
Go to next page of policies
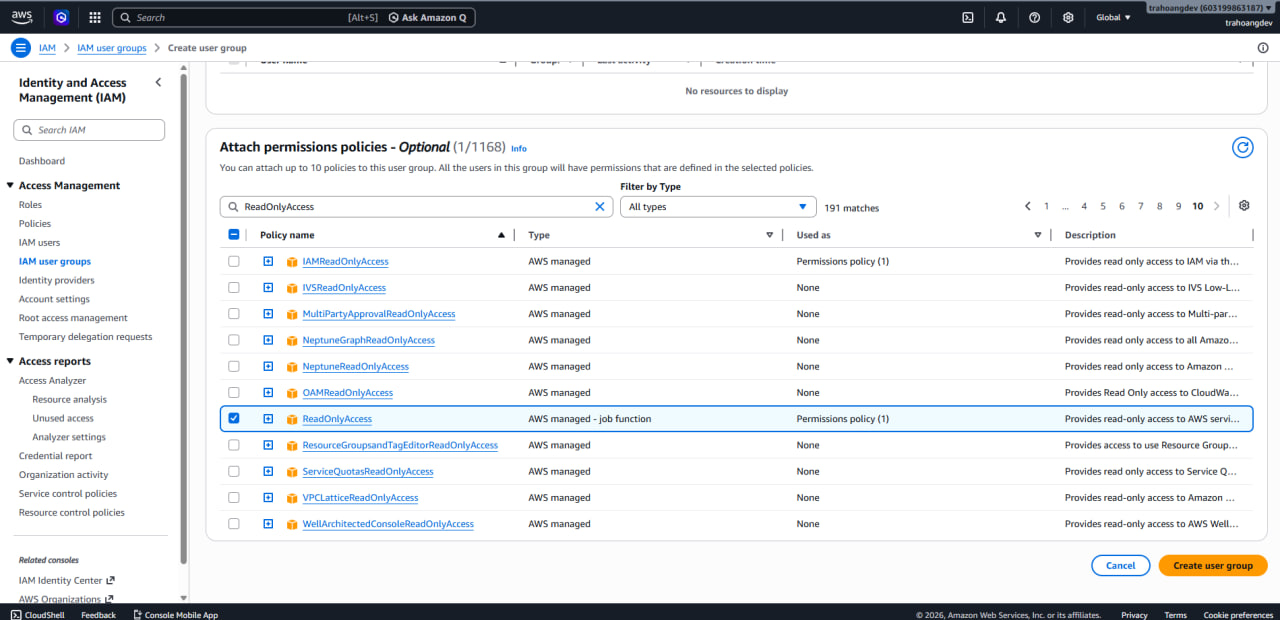pos(1217,206)
